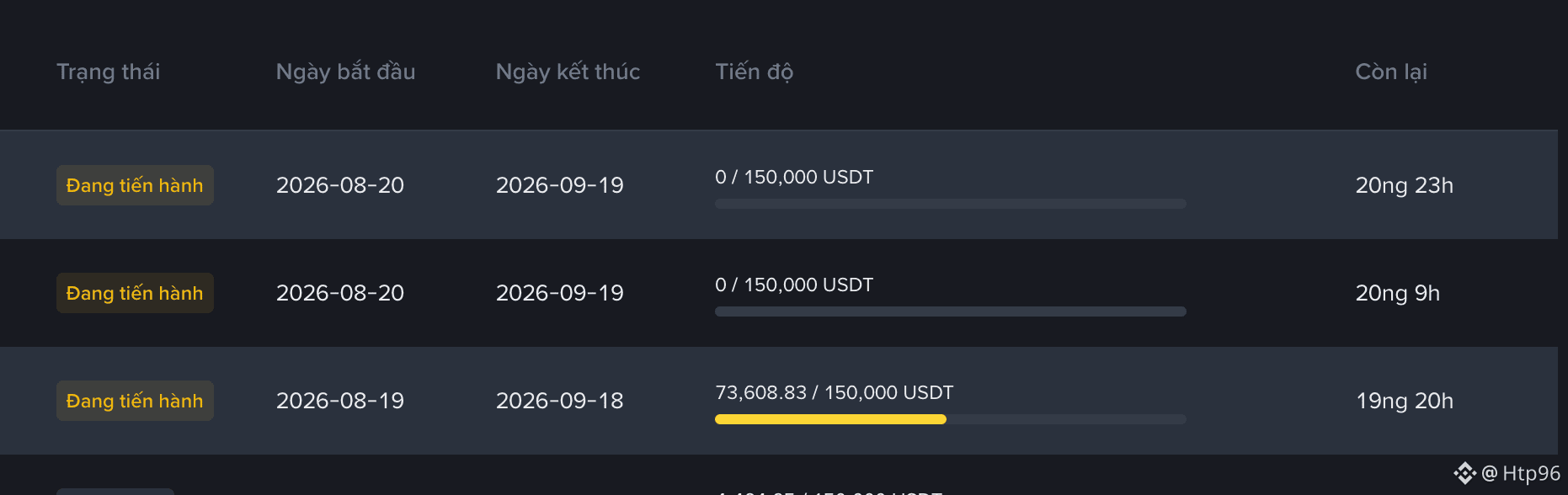Click Đang tiến hành badge in 20ng 9h row
Viewport: 1568px width, 495px height.
[135, 293]
